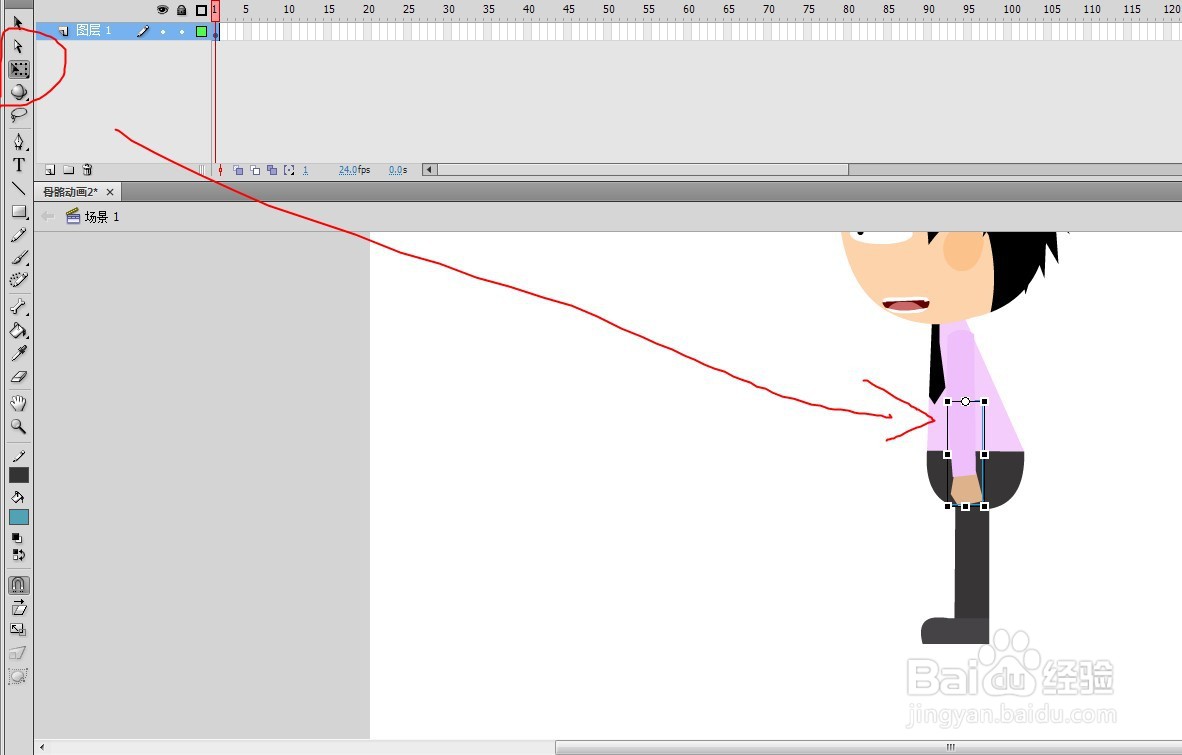Toggle lock for all layers
Screen dimensions: 1182x755
[182, 10]
